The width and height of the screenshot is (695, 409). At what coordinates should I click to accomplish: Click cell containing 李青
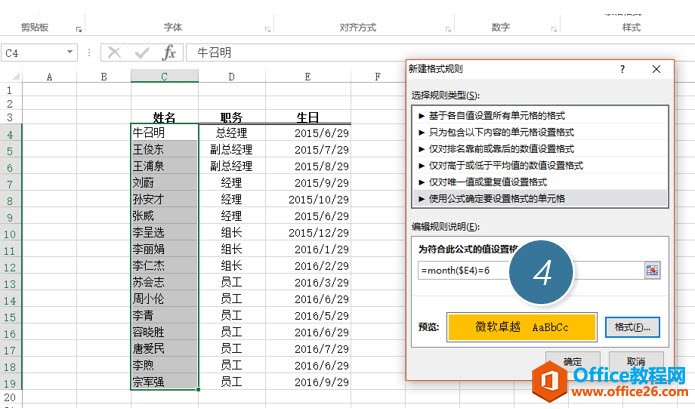[164, 316]
